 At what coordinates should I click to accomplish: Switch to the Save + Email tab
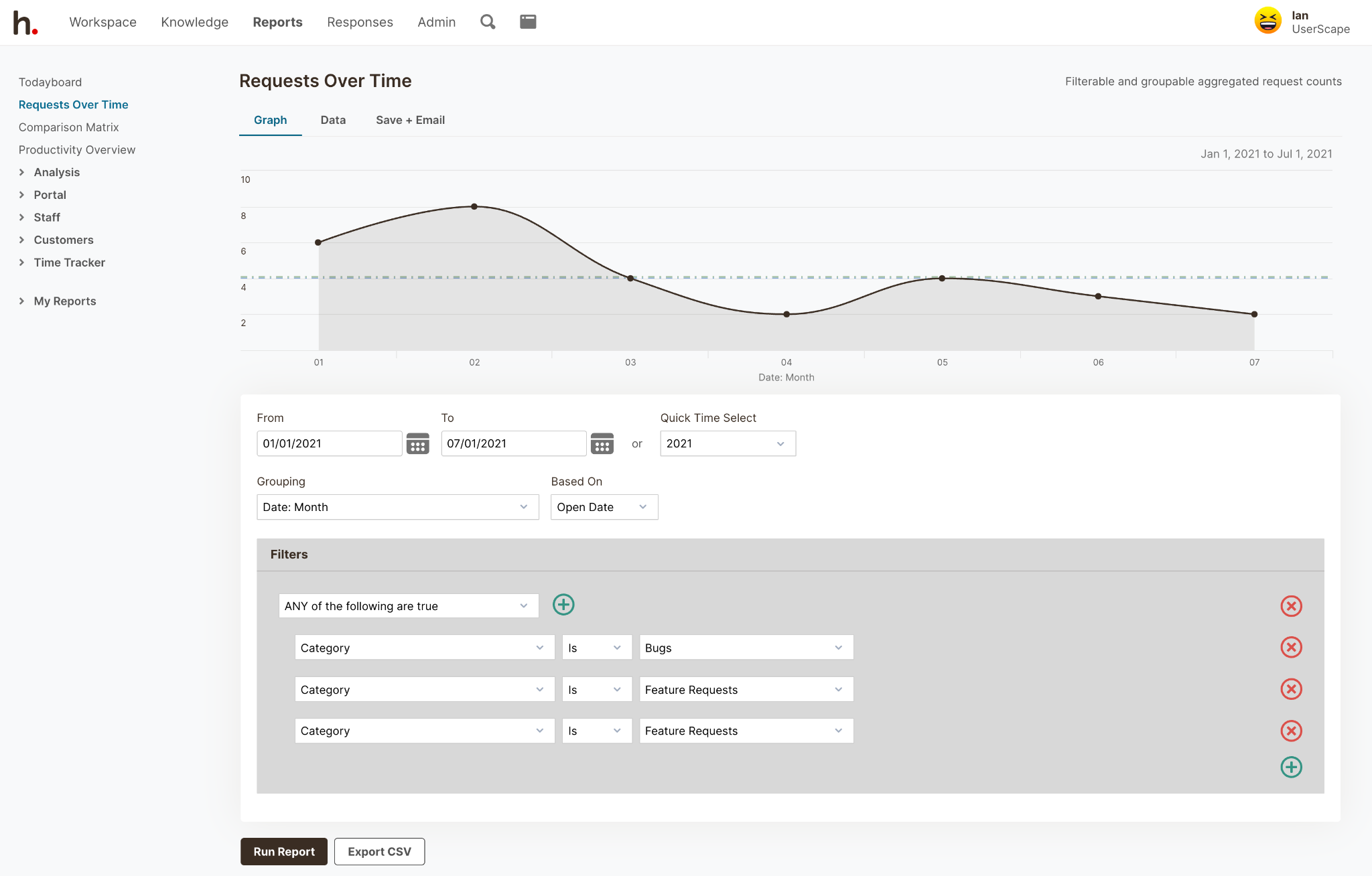[410, 120]
